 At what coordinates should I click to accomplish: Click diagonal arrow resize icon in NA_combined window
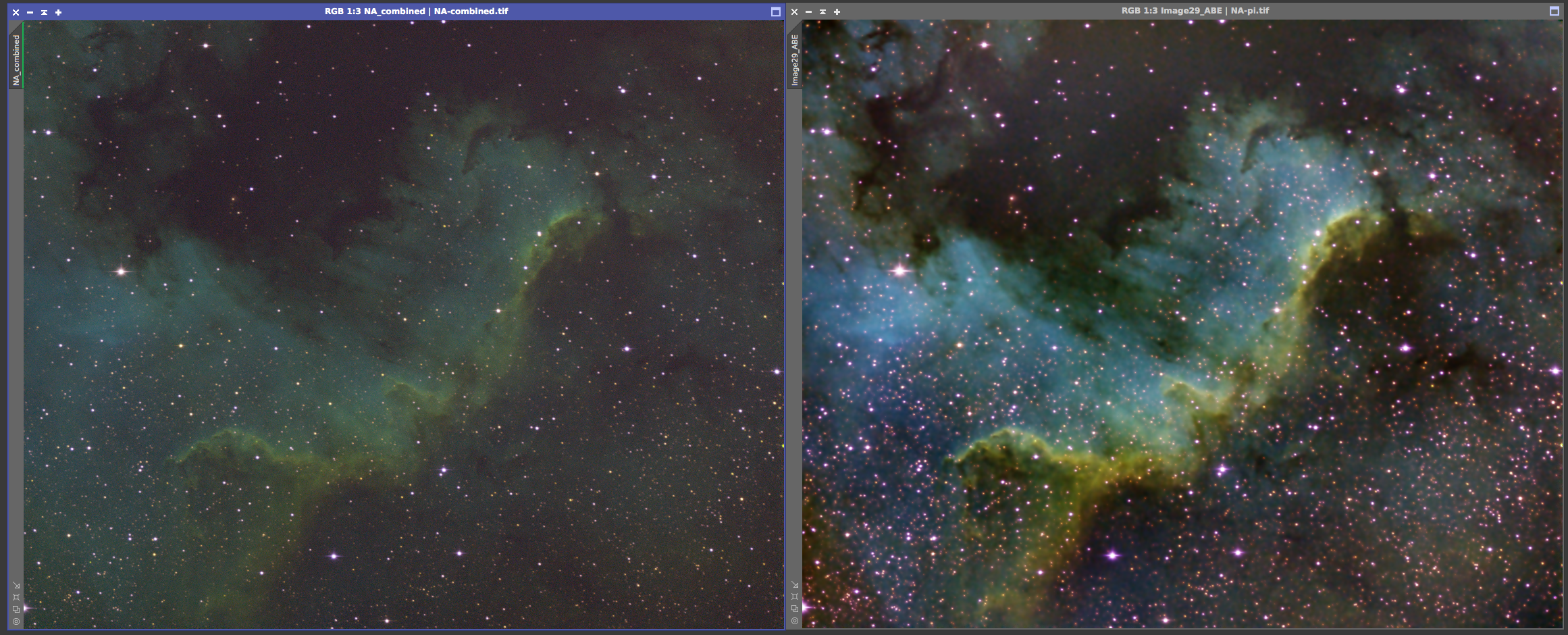(16, 586)
